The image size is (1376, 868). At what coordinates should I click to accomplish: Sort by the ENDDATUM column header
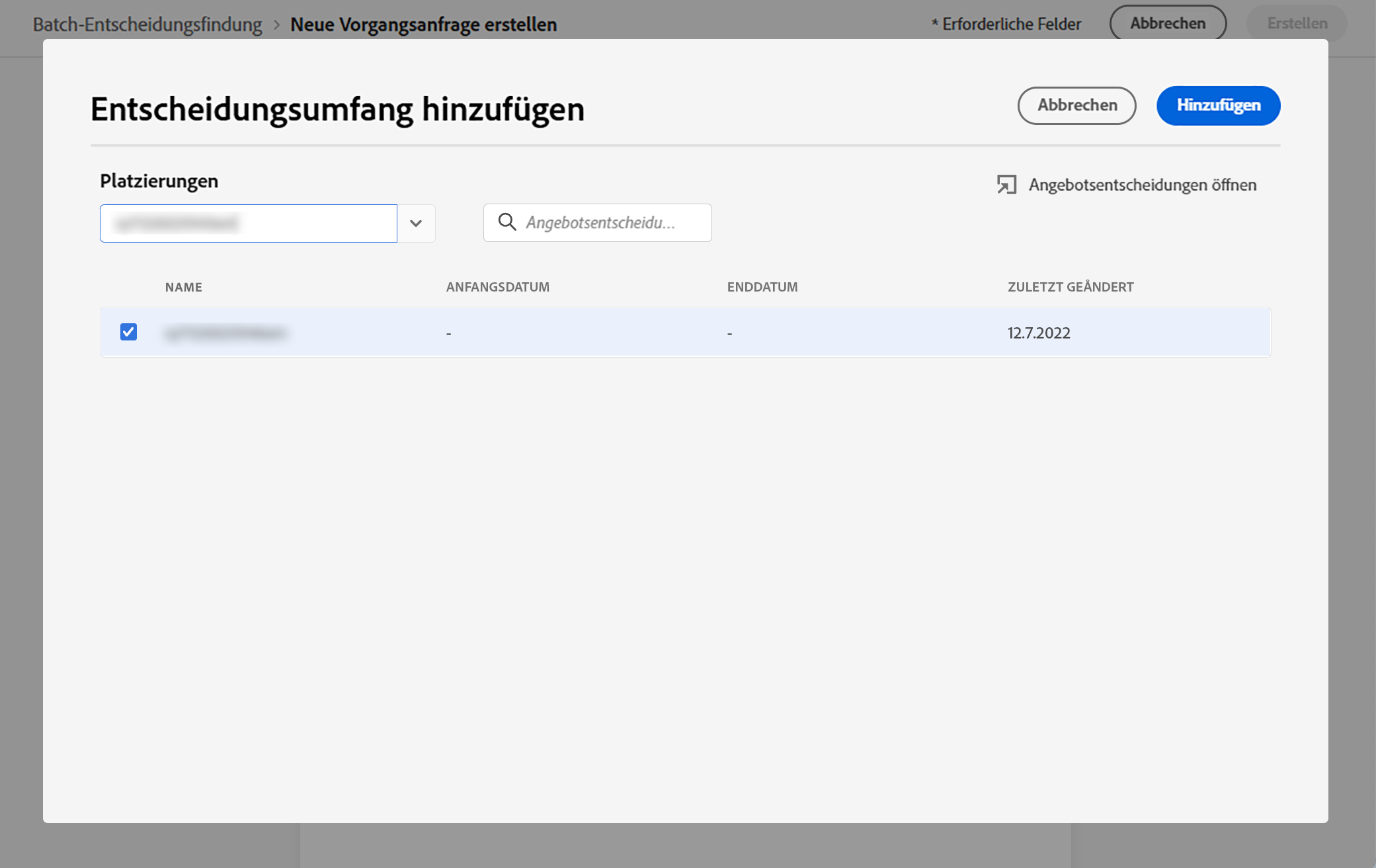coord(762,287)
